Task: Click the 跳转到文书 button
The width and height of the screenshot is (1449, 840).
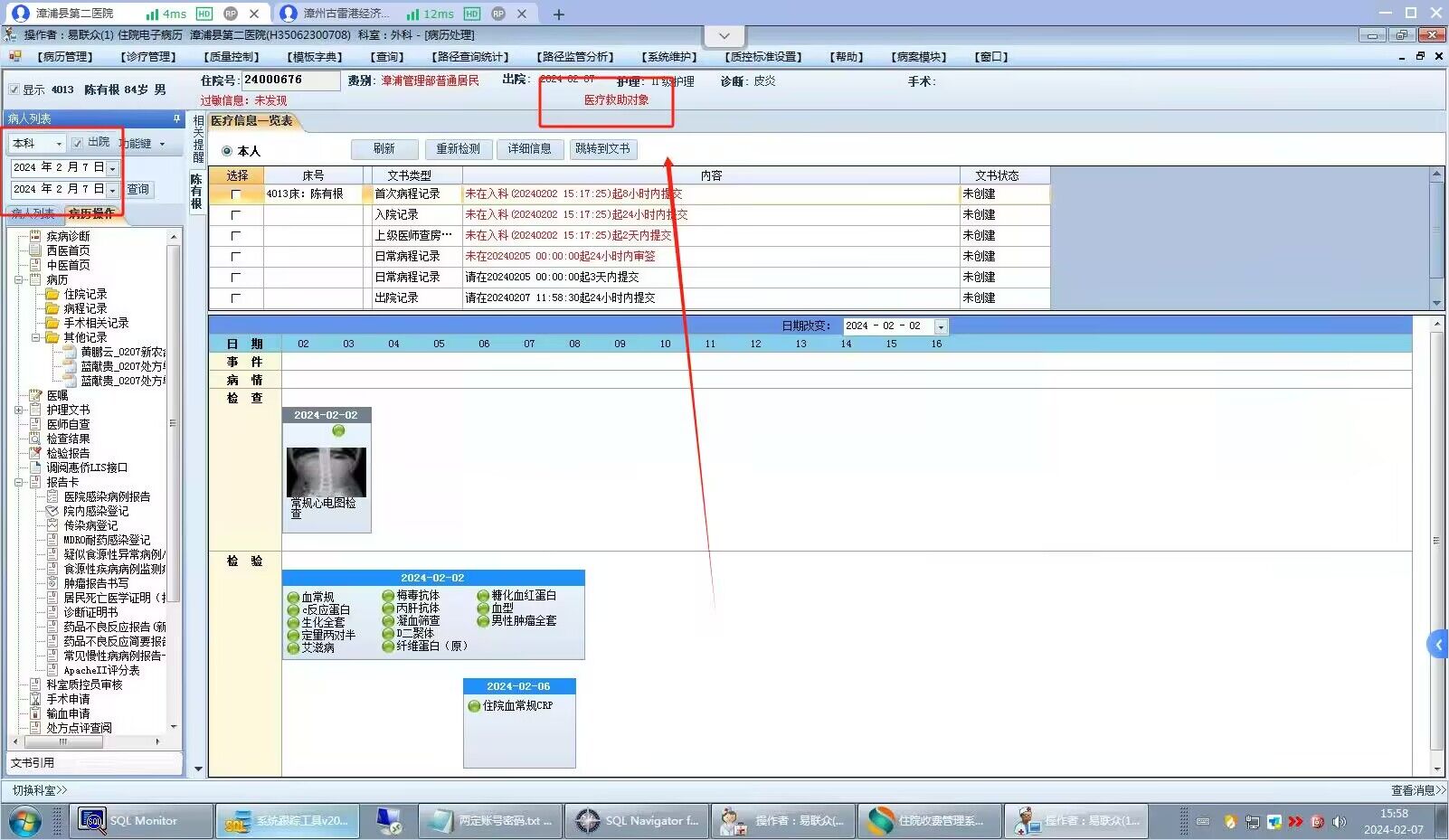Action: coord(602,149)
